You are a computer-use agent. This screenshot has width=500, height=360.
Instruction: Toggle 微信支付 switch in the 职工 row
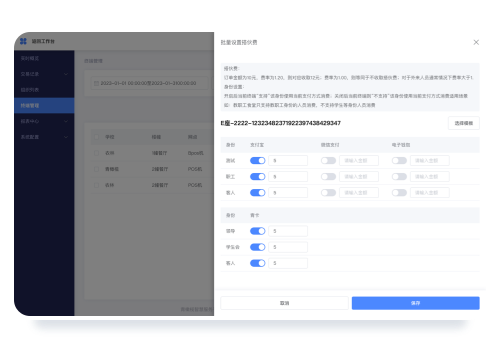328,177
